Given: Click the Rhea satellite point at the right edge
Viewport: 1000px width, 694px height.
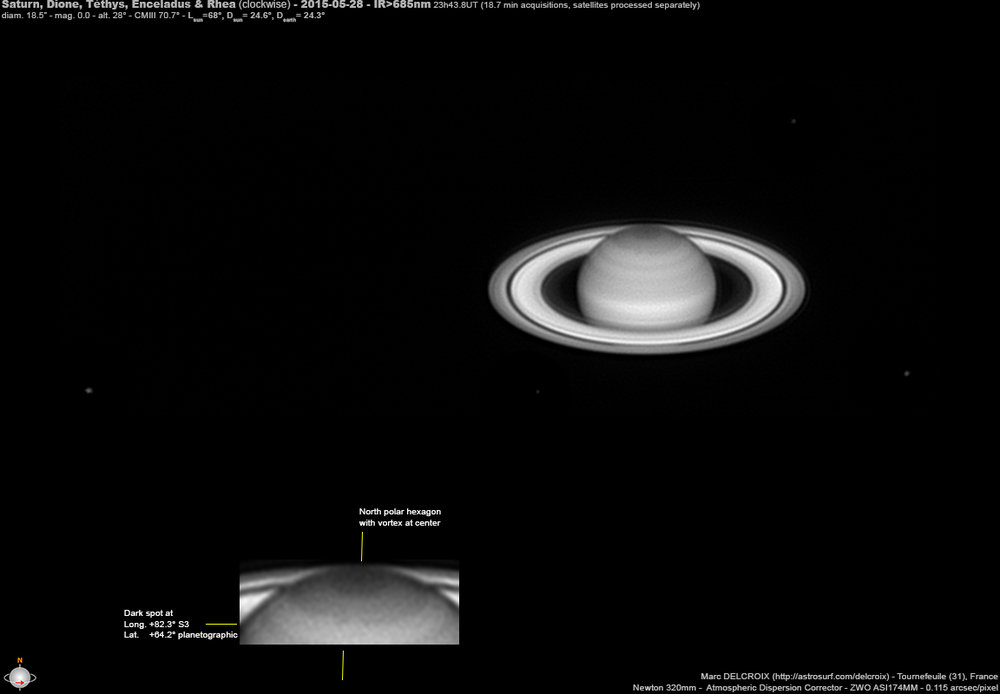Looking at the screenshot, I should click(x=905, y=372).
